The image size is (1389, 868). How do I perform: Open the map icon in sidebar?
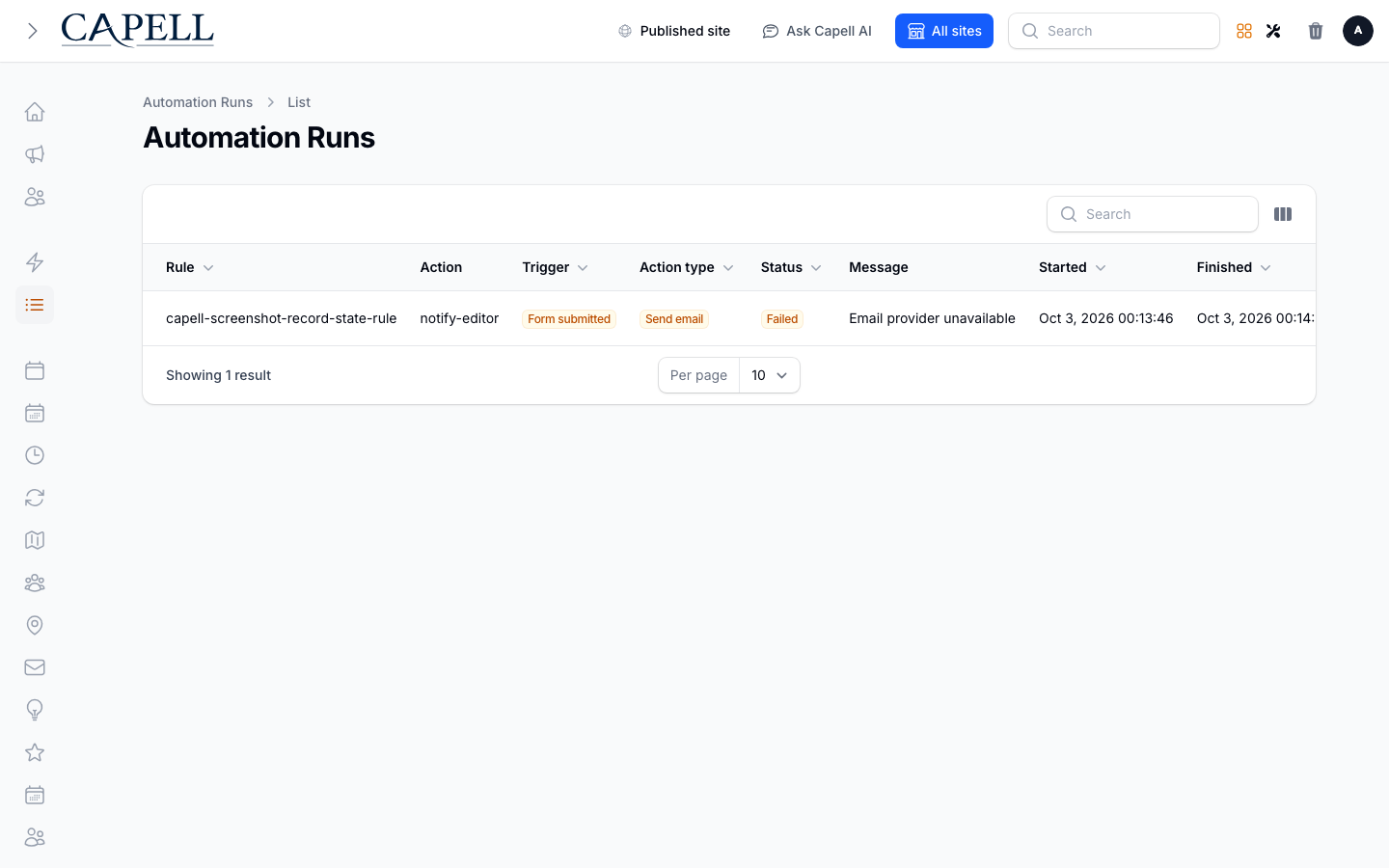tap(35, 540)
